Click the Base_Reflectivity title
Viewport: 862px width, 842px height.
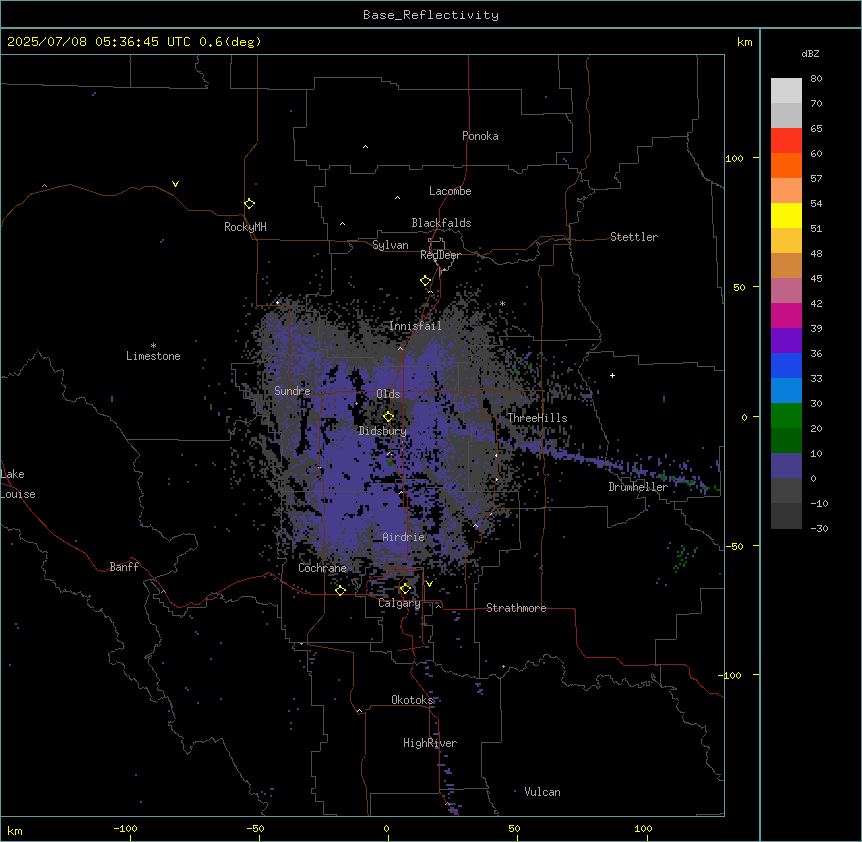click(x=431, y=15)
